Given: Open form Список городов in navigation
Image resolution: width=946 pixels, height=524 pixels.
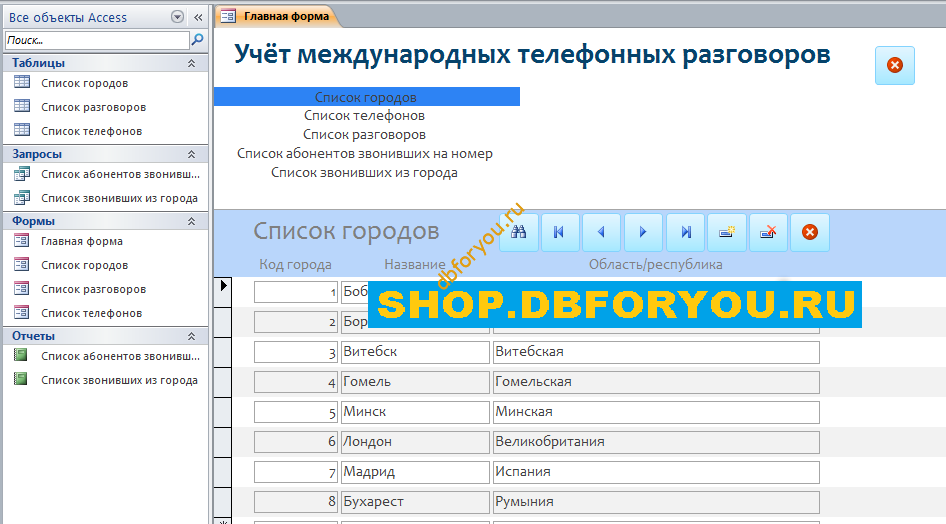Looking at the screenshot, I should (84, 265).
